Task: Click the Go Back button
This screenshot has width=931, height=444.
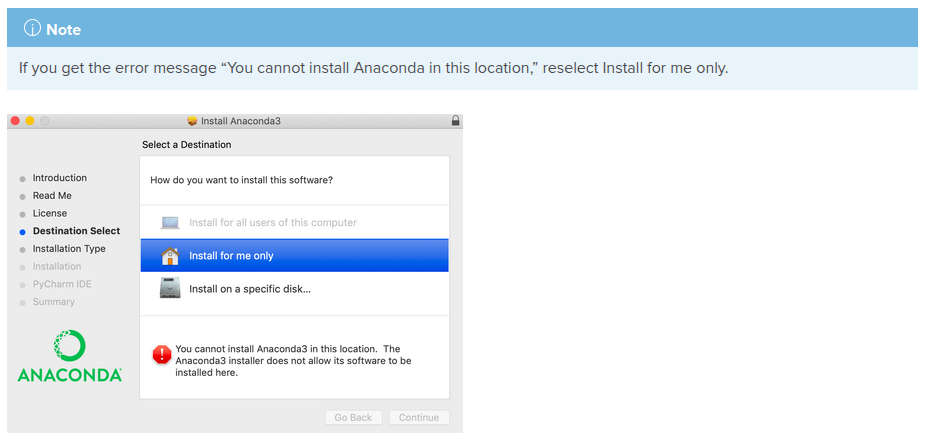Action: pyautogui.click(x=353, y=417)
